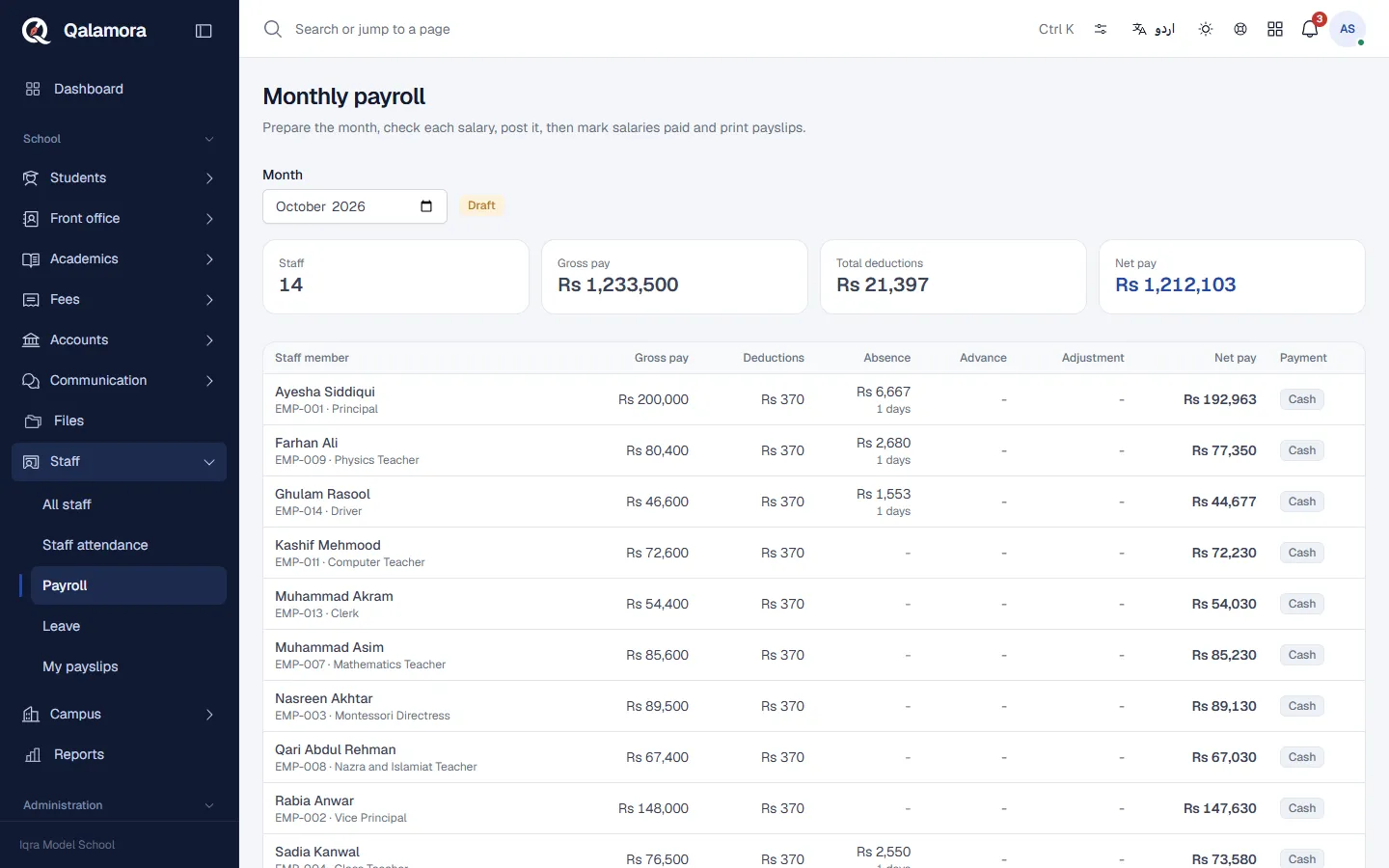The image size is (1389, 868).
Task: Click the Reports chart icon
Action: tap(33, 754)
